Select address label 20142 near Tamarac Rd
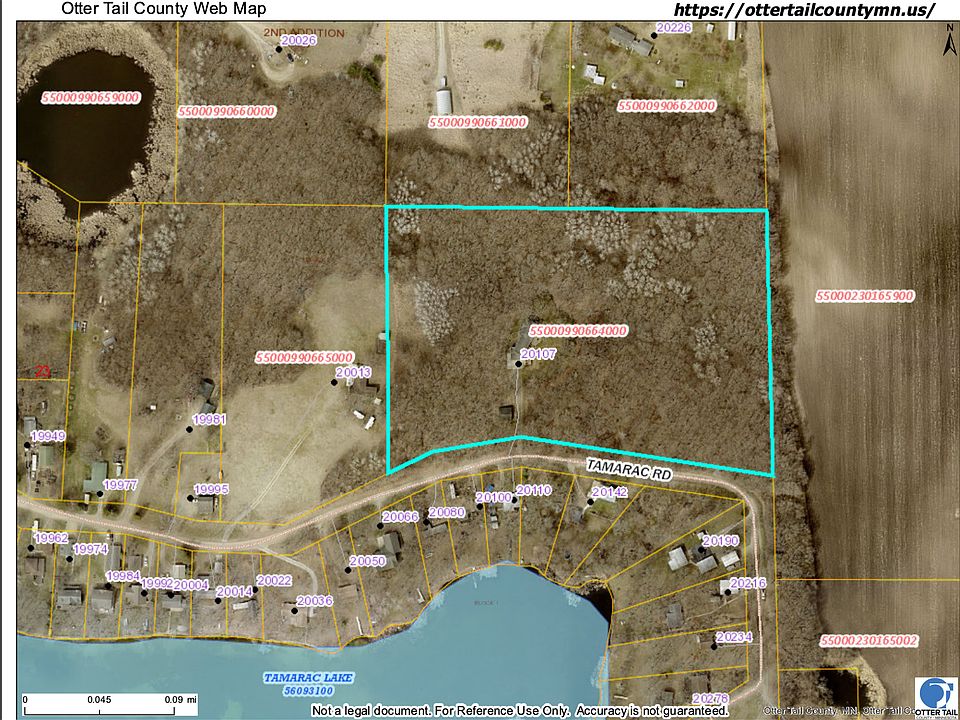Image resolution: width=960 pixels, height=720 pixels. point(609,492)
